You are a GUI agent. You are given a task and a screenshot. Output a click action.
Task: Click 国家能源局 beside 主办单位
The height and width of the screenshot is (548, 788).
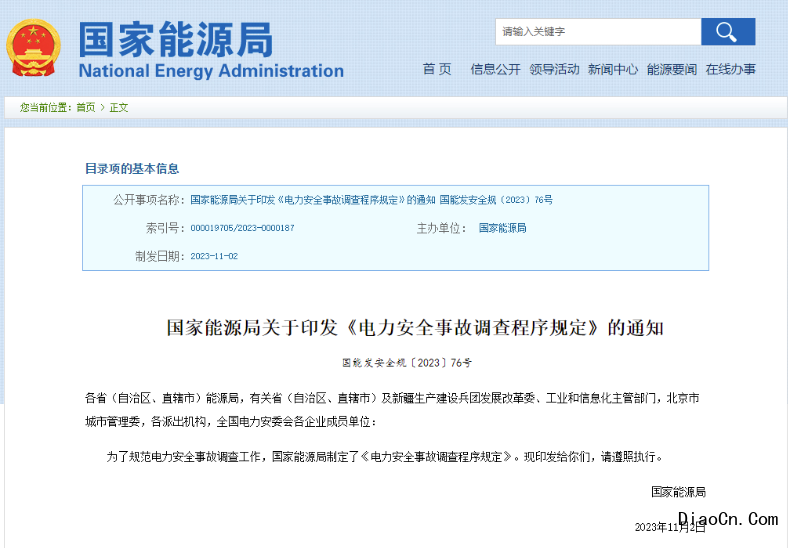coord(502,228)
